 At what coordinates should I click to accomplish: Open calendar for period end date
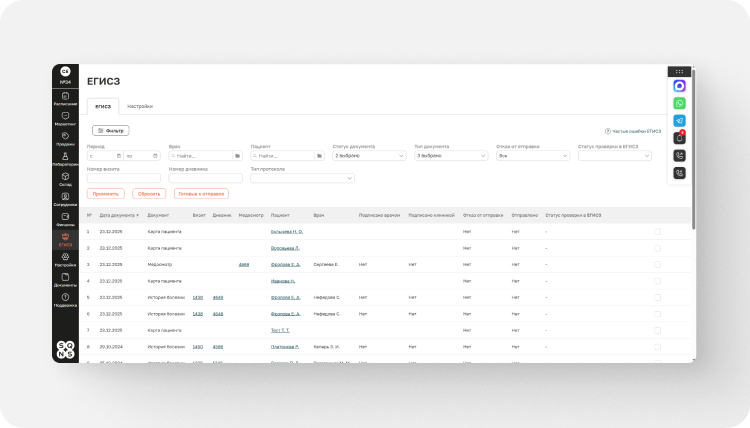pos(155,156)
